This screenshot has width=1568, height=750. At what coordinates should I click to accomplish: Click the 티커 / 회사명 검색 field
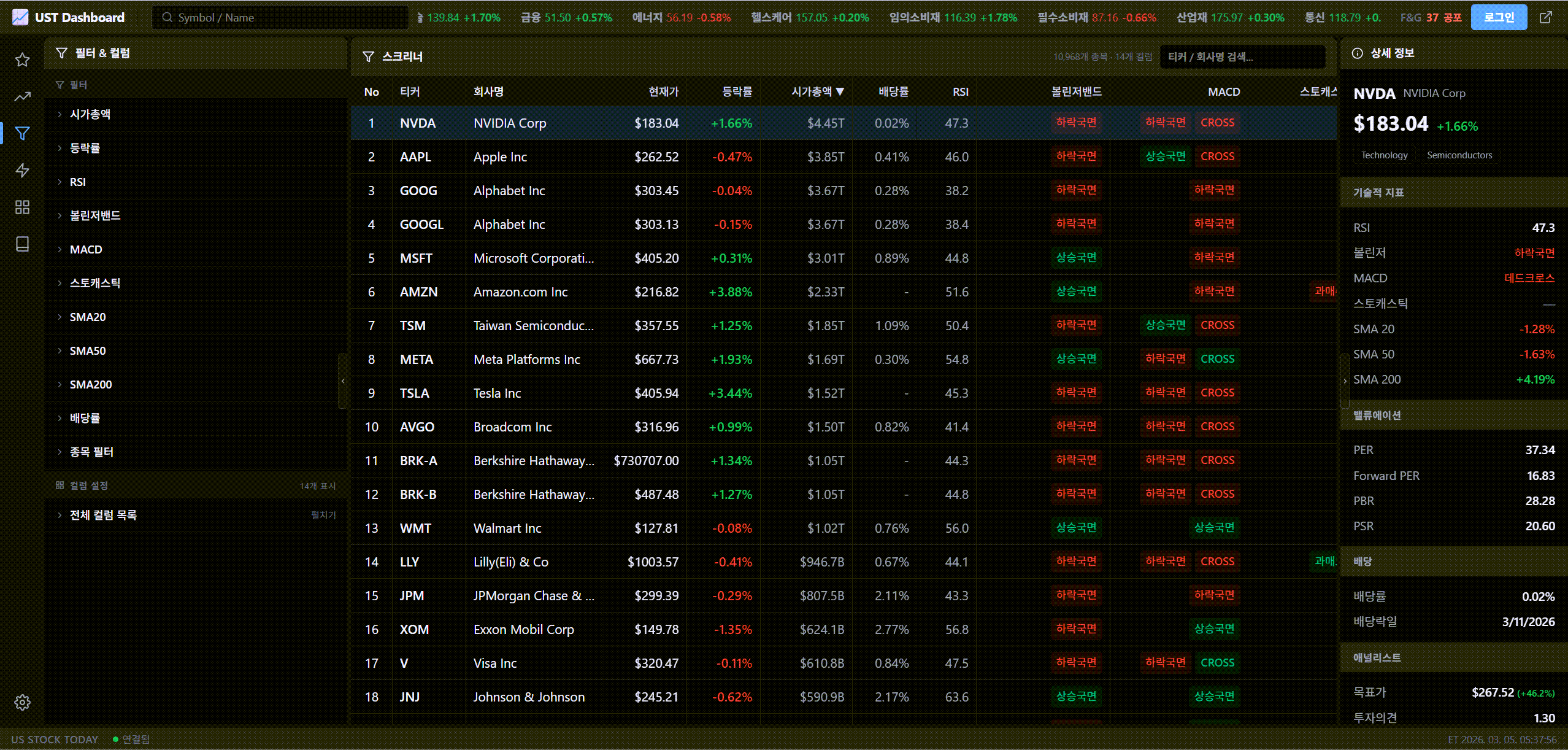(x=1242, y=56)
